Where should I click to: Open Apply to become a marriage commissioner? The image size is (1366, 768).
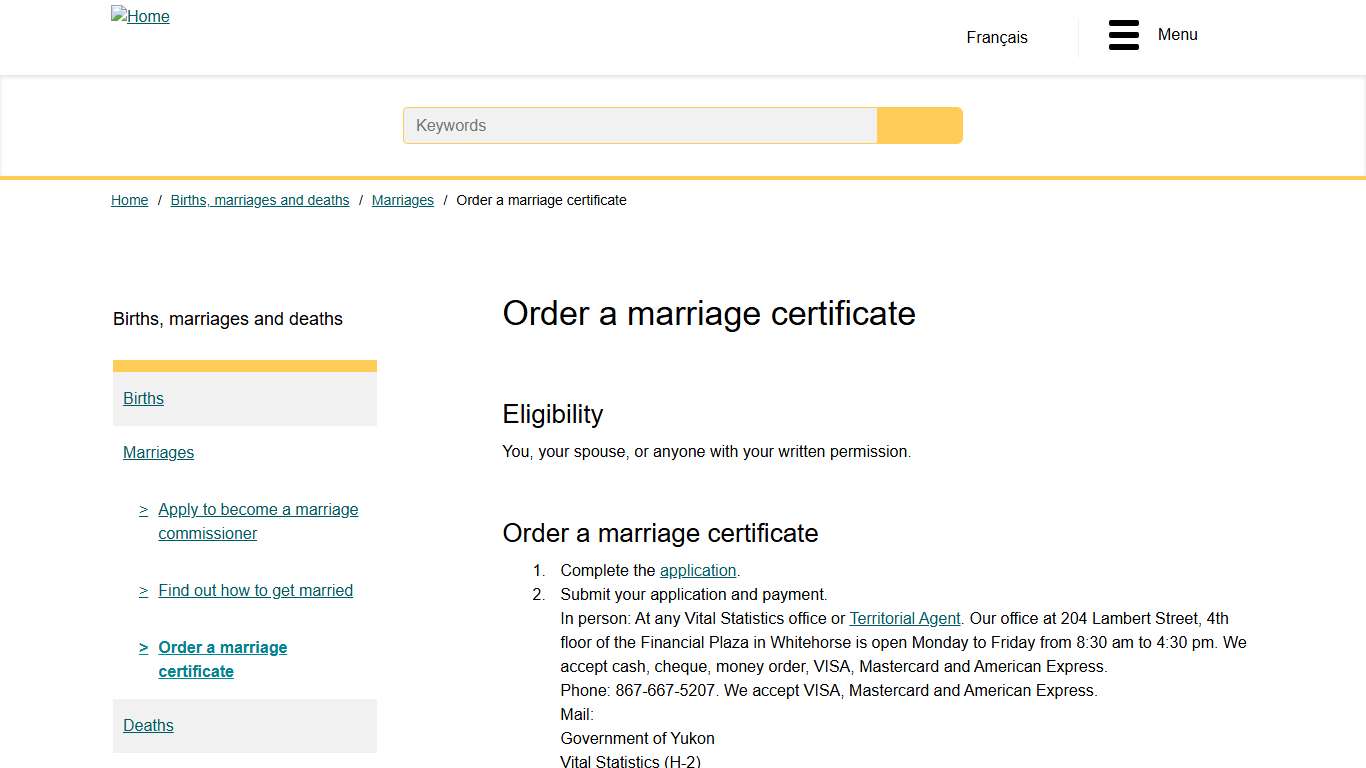258,509
